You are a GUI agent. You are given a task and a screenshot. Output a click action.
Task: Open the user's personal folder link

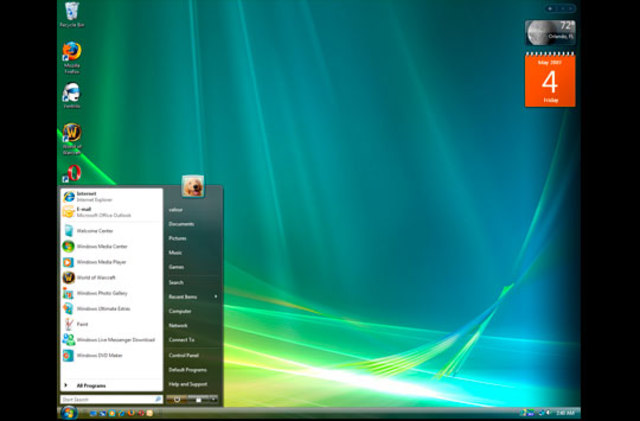click(176, 209)
